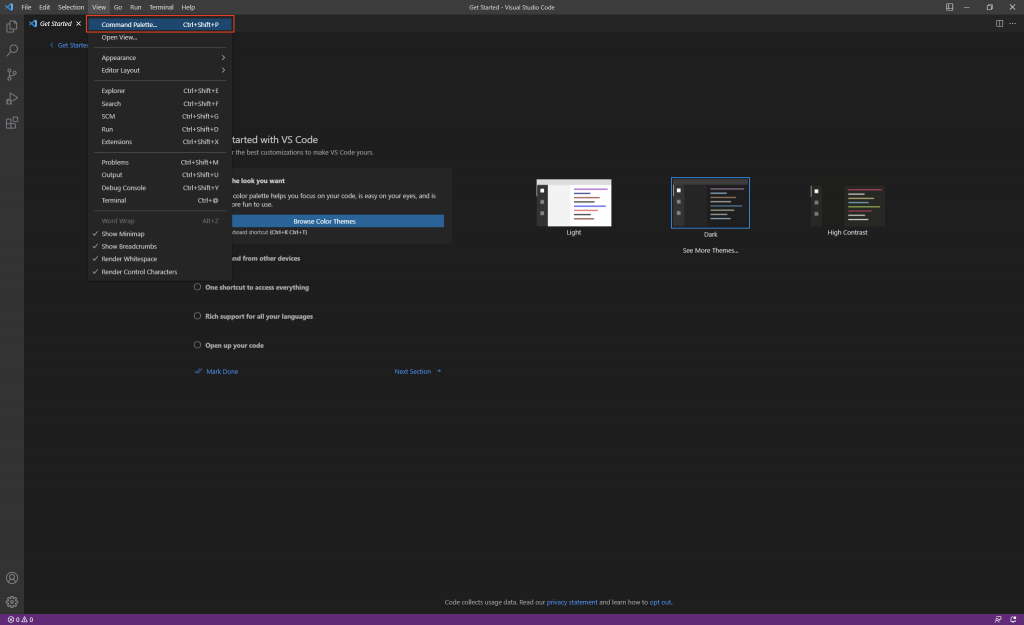Click the VS Code logo in the title bar
Image resolution: width=1024 pixels, height=625 pixels.
(x=9, y=7)
